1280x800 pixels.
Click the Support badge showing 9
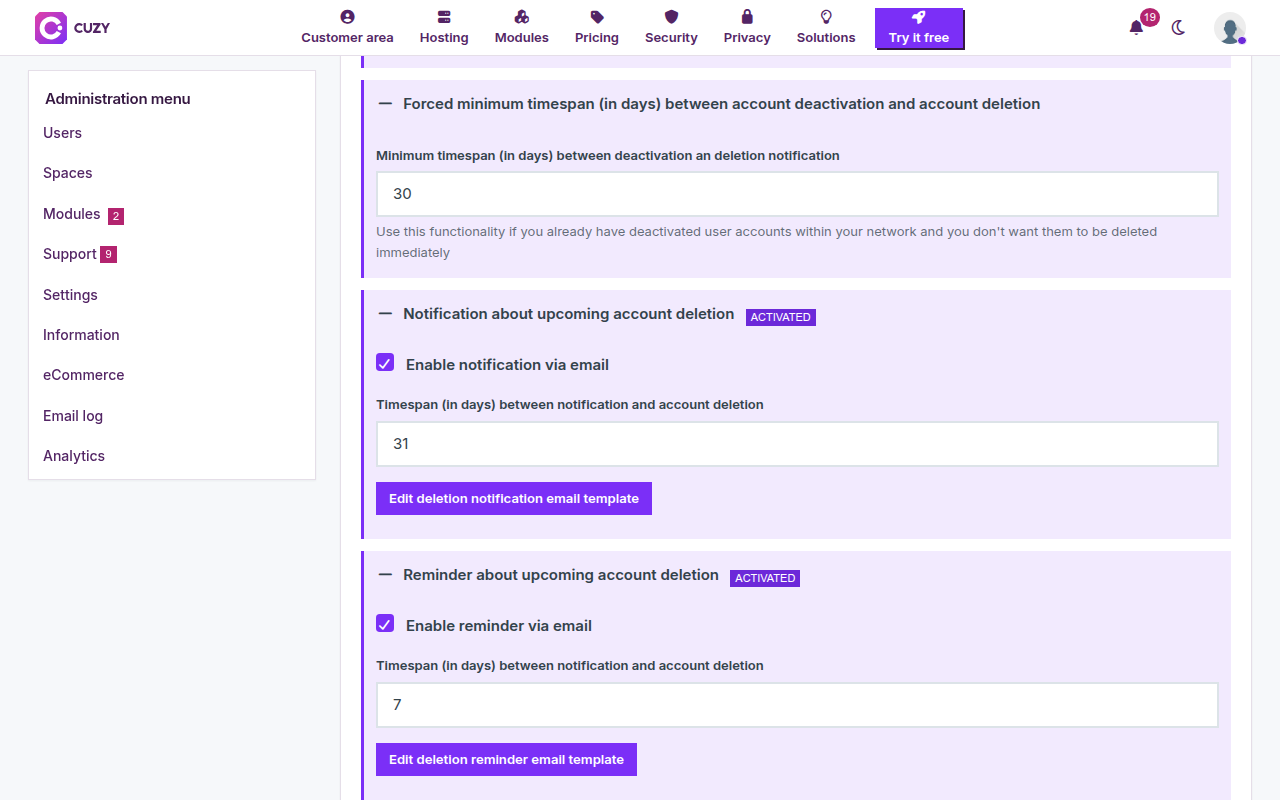coord(108,255)
